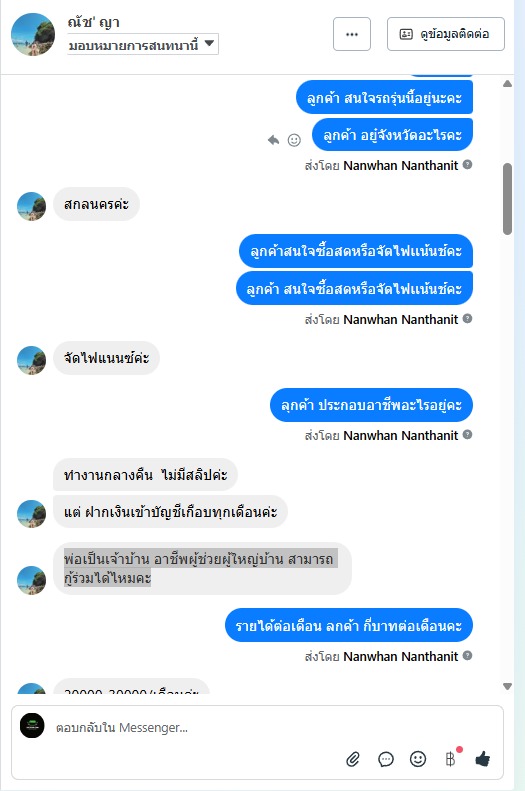Click customer profile picture in header
This screenshot has width=525, height=791.
(33, 34)
